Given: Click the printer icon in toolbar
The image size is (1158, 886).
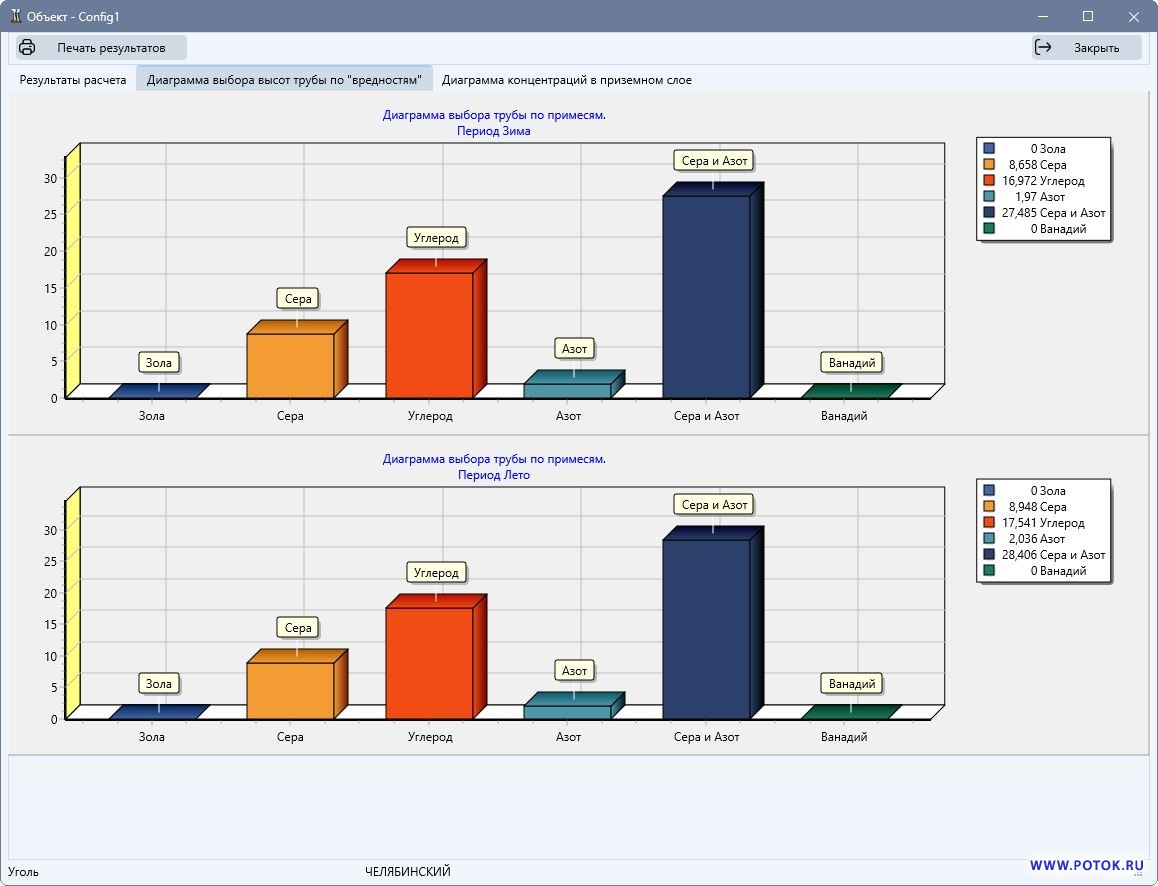Looking at the screenshot, I should pos(28,47).
